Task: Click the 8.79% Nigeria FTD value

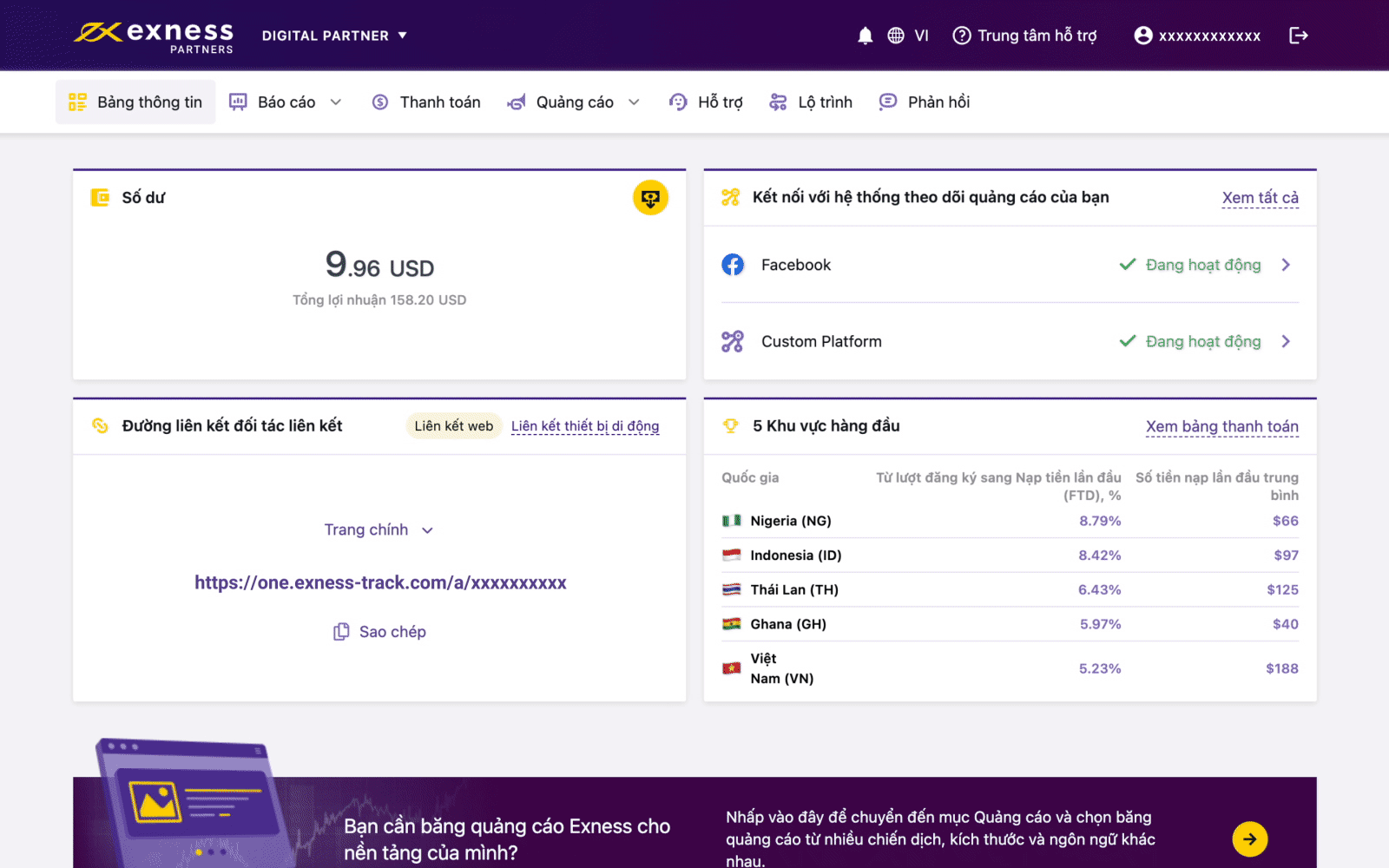Action: click(1100, 521)
